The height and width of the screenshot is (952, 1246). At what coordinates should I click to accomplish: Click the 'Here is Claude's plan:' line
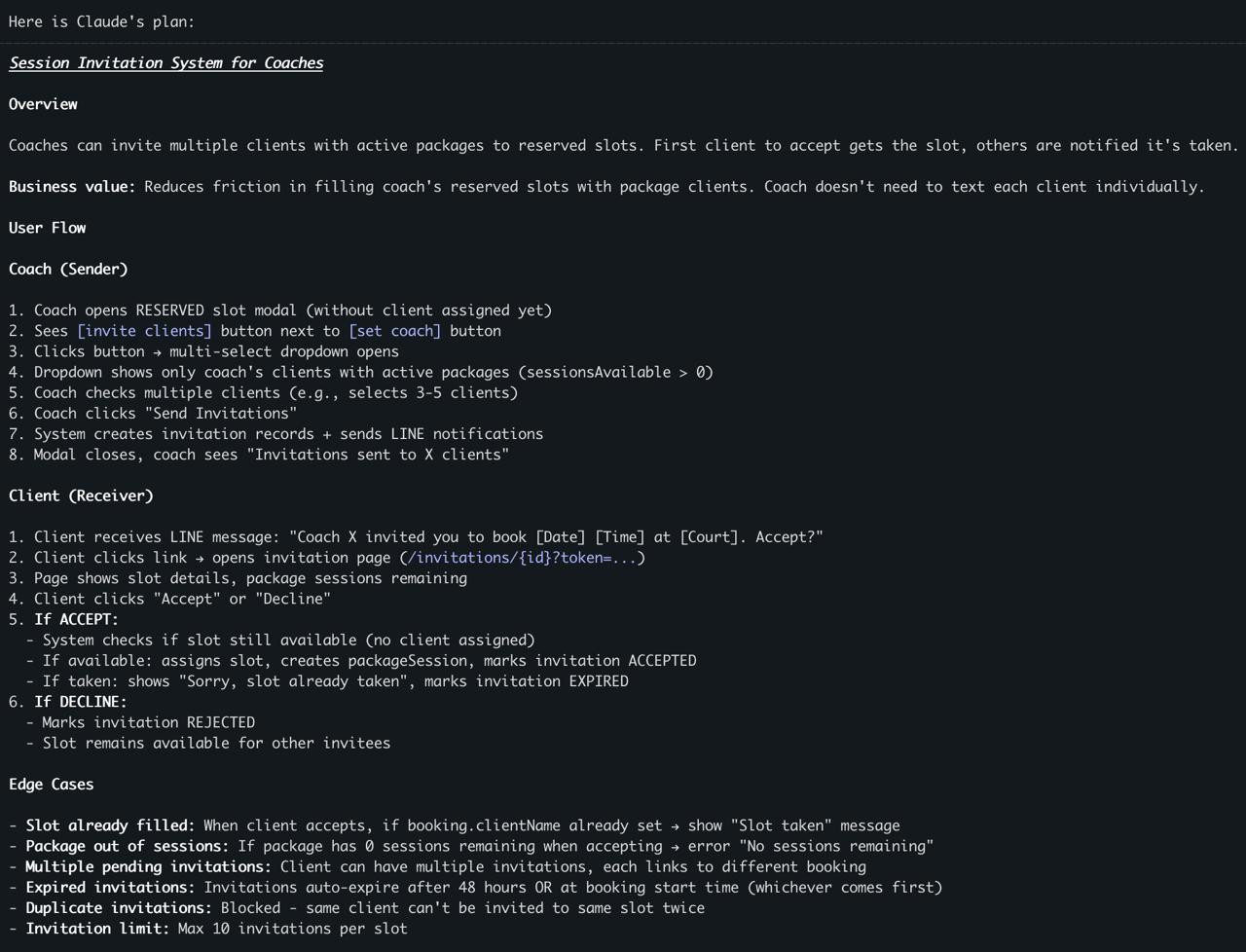(x=101, y=21)
